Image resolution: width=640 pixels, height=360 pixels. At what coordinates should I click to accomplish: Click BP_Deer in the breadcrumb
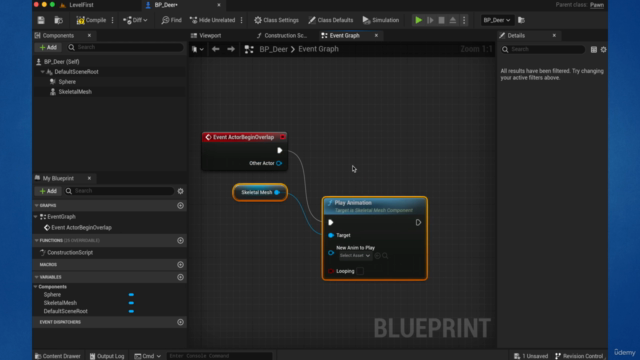273,49
